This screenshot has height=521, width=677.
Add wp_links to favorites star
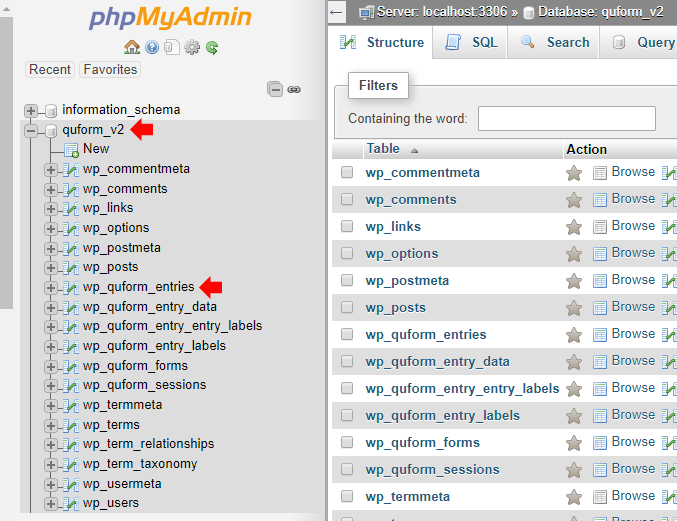pyautogui.click(x=574, y=227)
